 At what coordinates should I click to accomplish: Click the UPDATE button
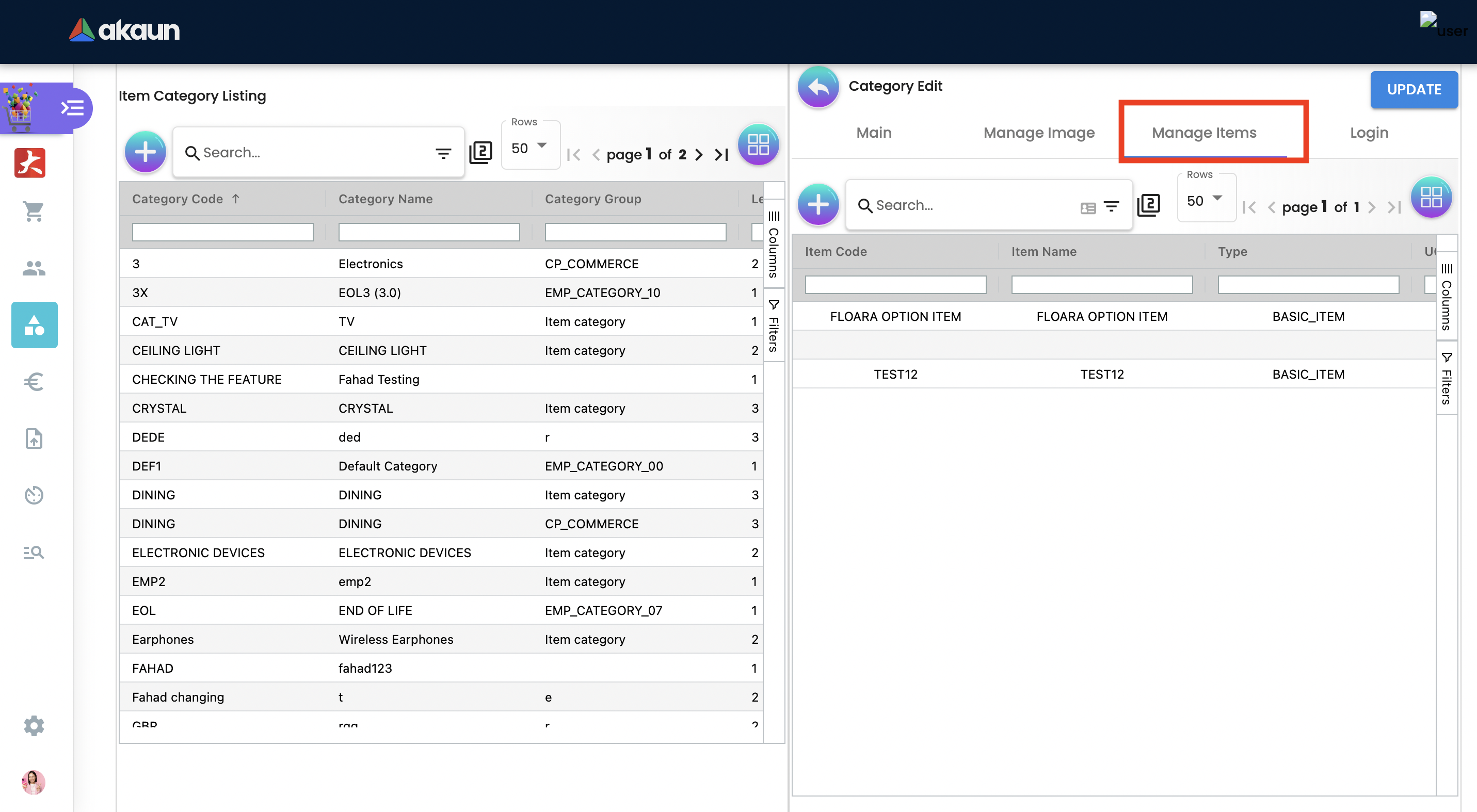(x=1414, y=89)
